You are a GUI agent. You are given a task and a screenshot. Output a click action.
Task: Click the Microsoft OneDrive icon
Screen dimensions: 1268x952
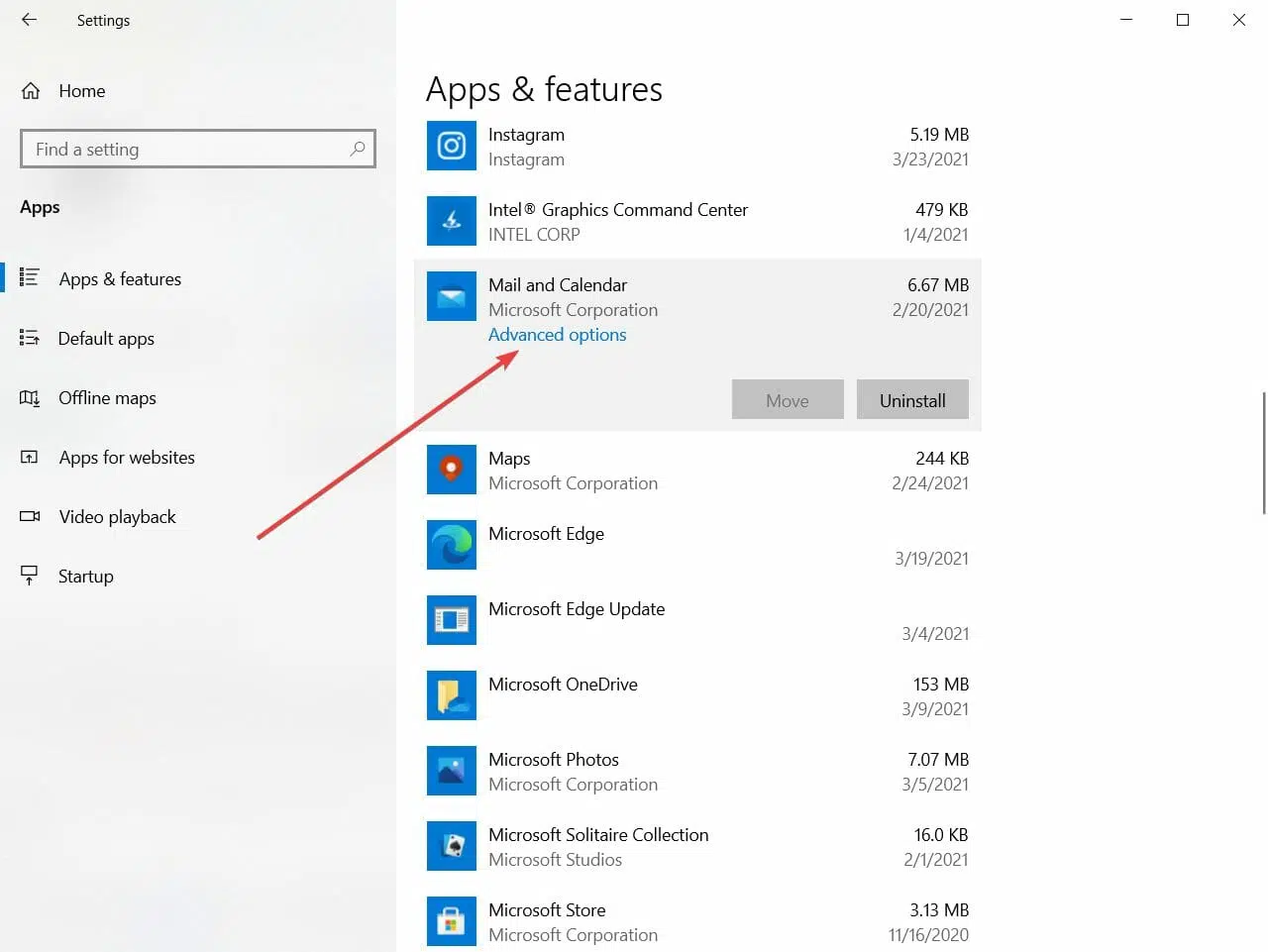pos(452,695)
